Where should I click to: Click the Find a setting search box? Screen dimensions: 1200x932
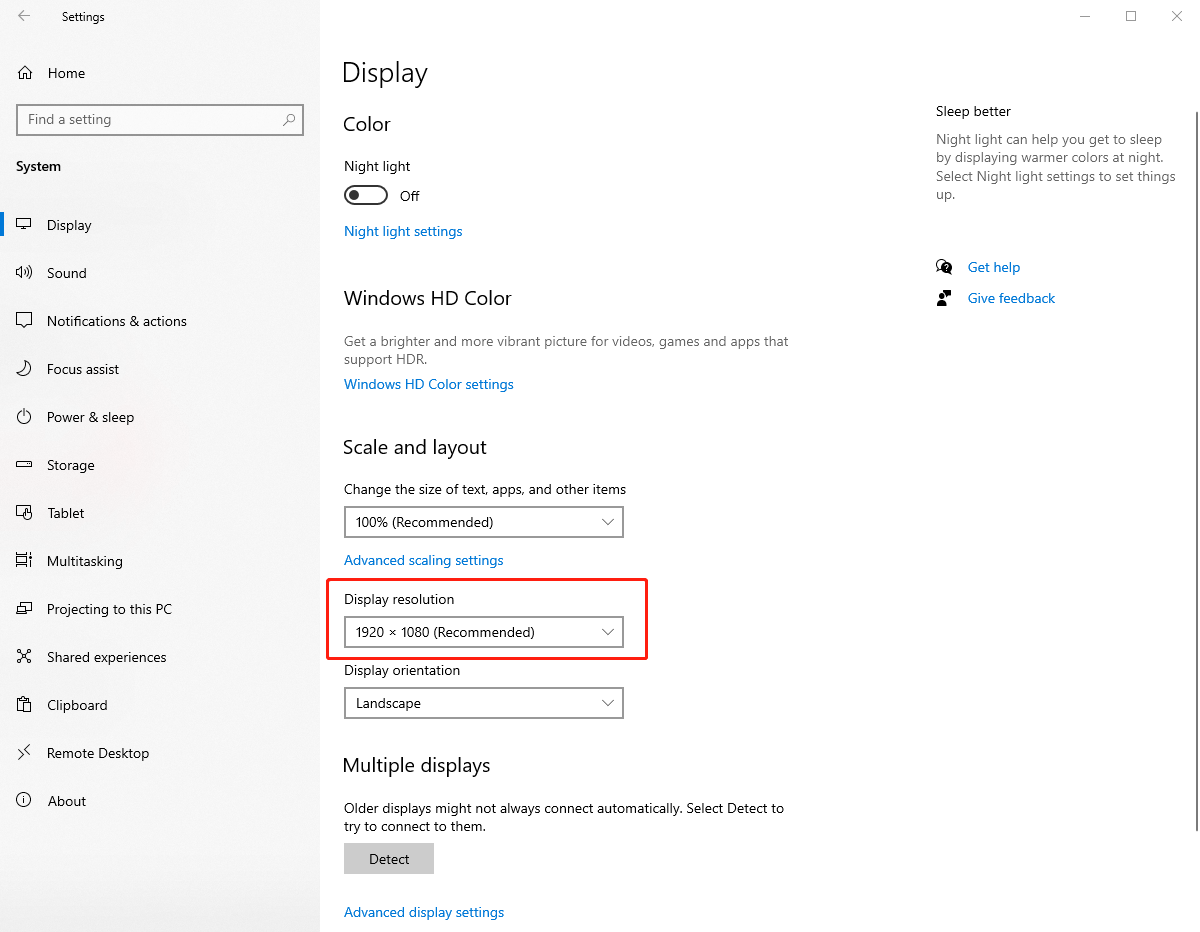coord(150,119)
